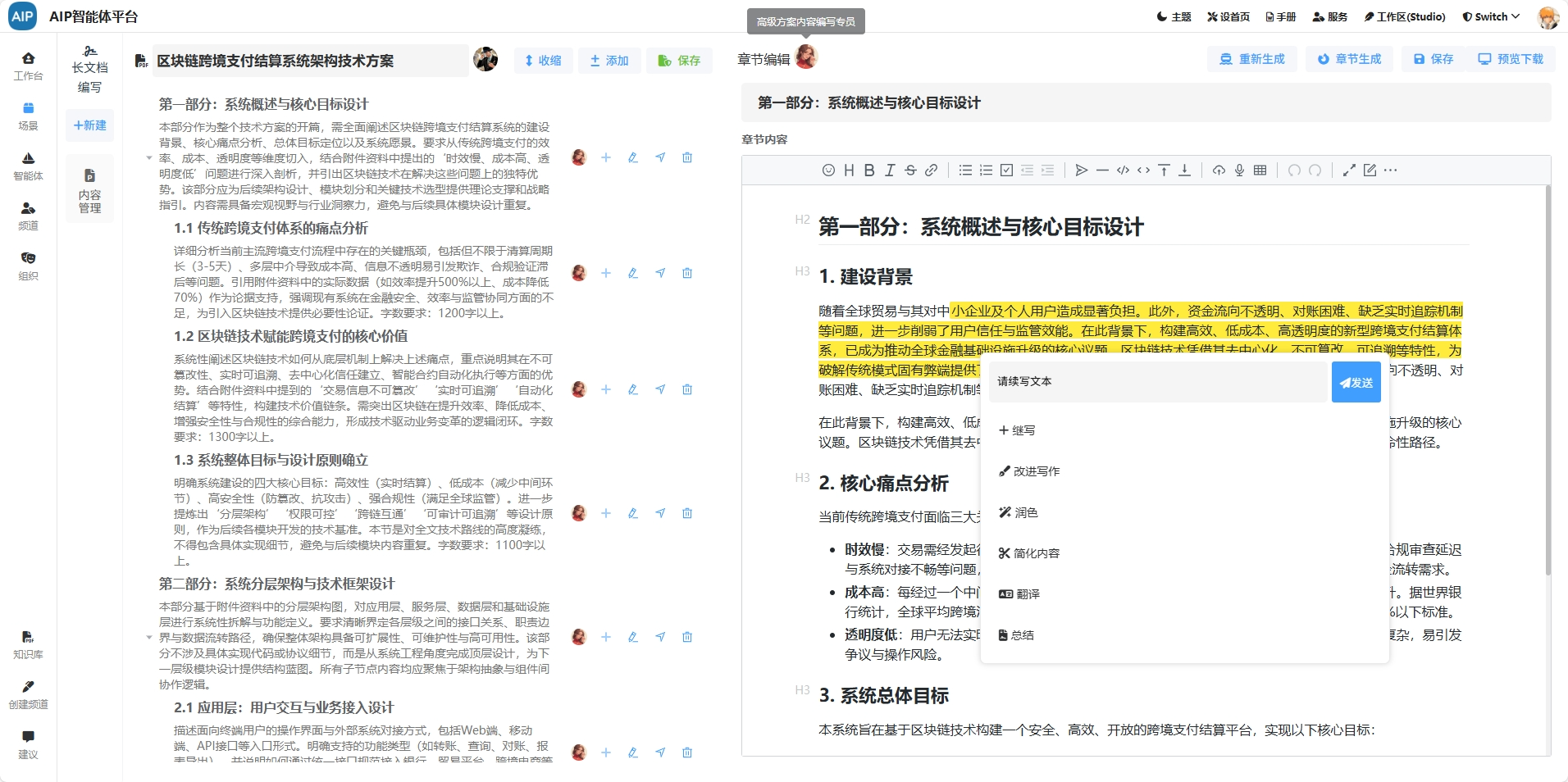Click the edit pencil icon for section 1.2
Image resolution: width=1568 pixels, height=782 pixels.
pos(633,389)
